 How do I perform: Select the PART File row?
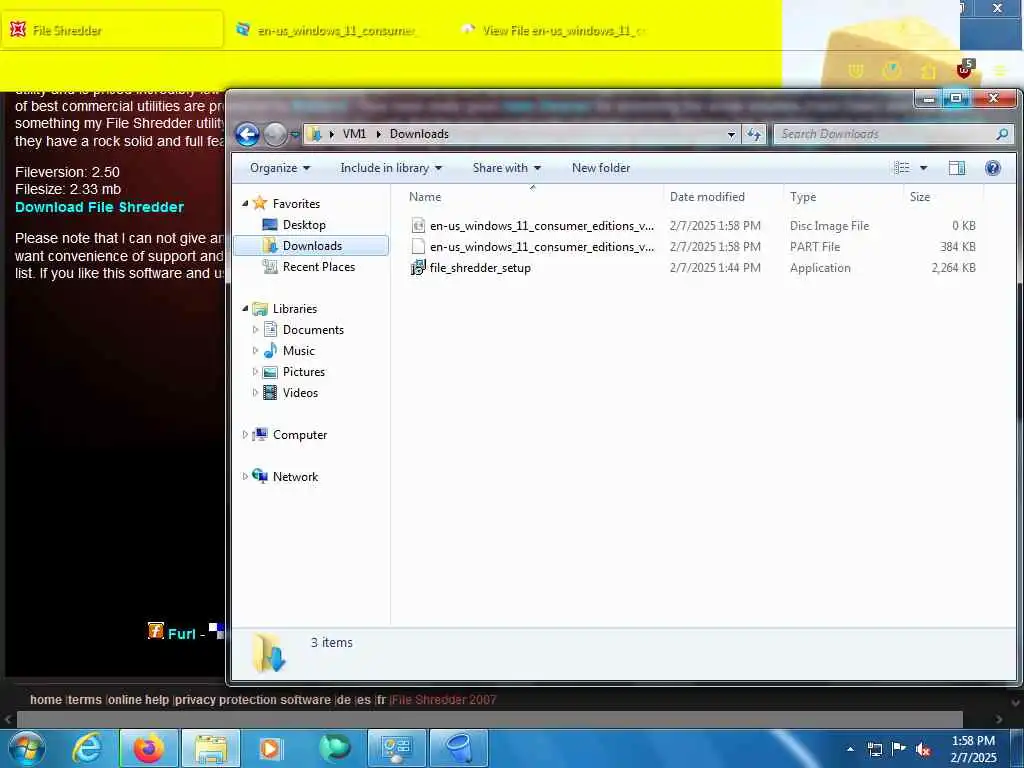pyautogui.click(x=693, y=246)
